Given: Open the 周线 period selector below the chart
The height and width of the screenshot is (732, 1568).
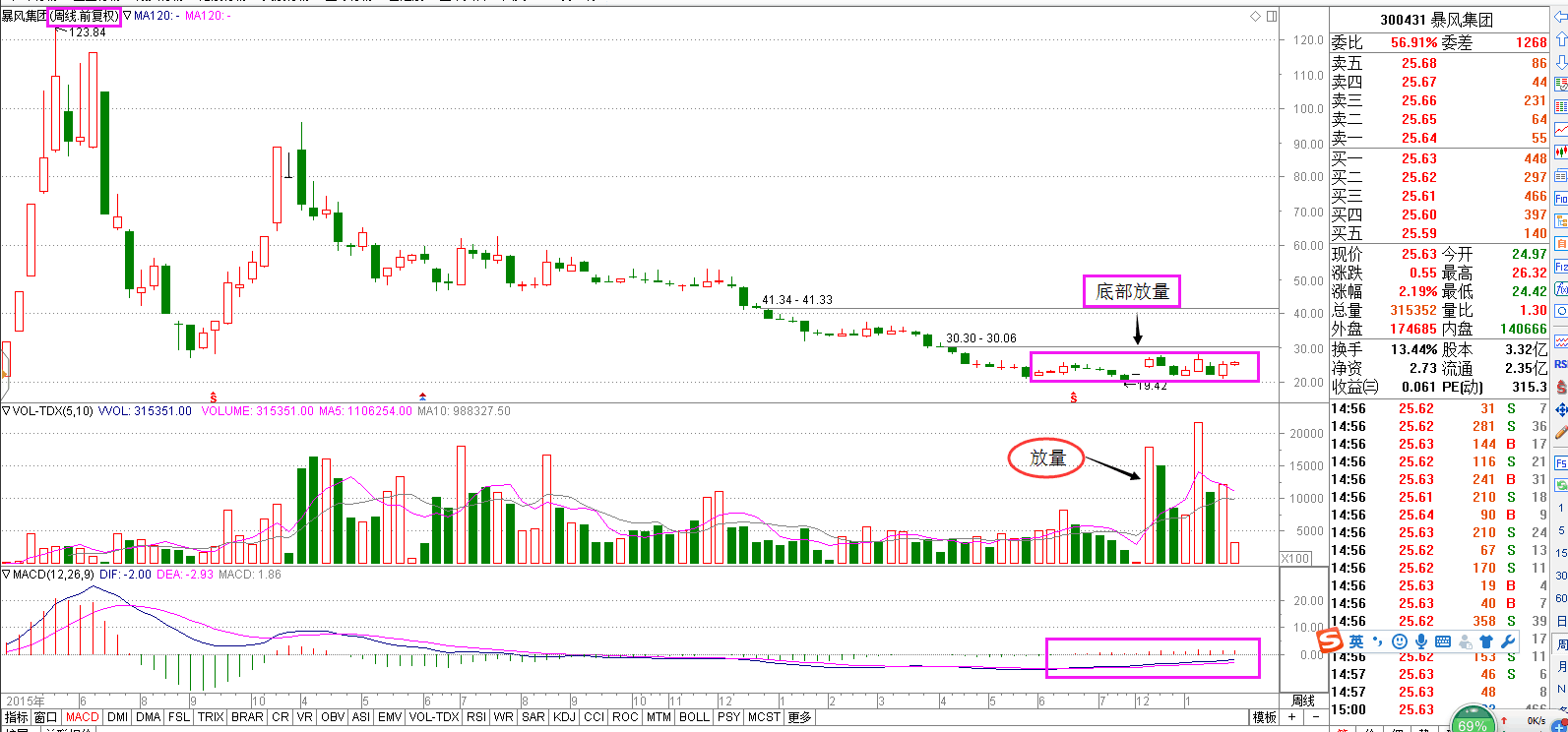Looking at the screenshot, I should tap(1302, 701).
